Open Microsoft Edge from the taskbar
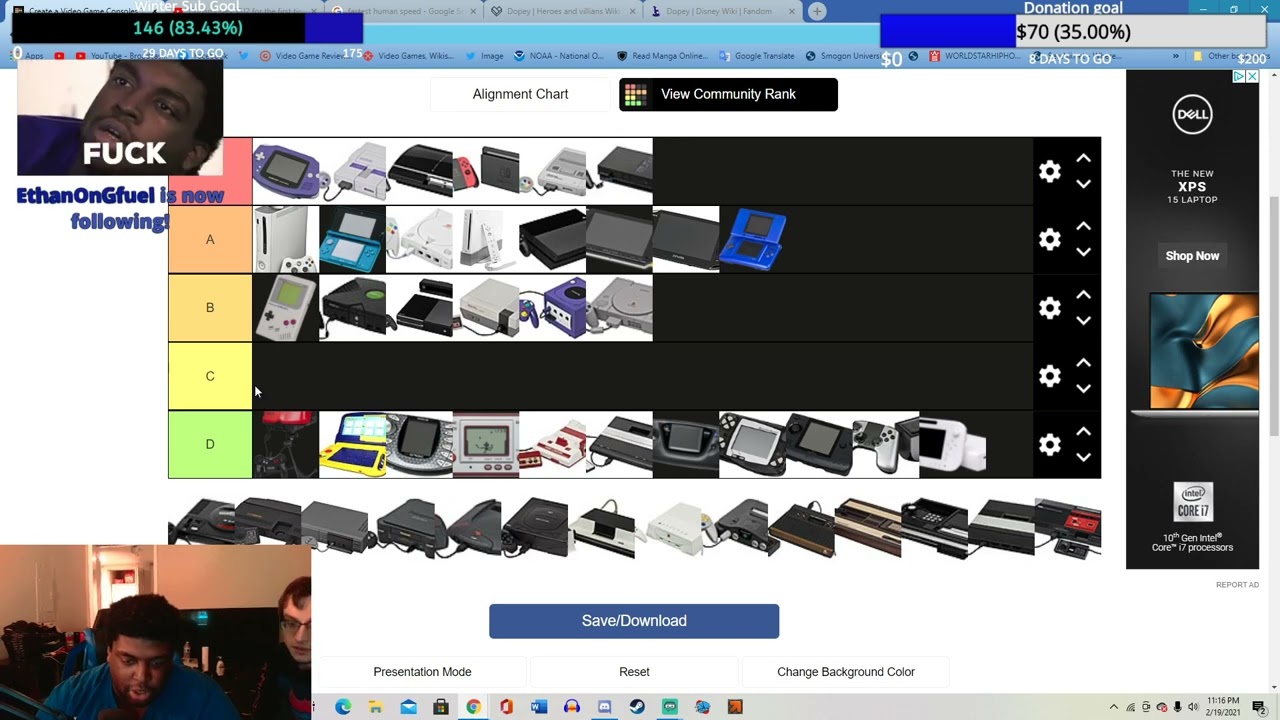Image resolution: width=1280 pixels, height=720 pixels. pos(343,707)
